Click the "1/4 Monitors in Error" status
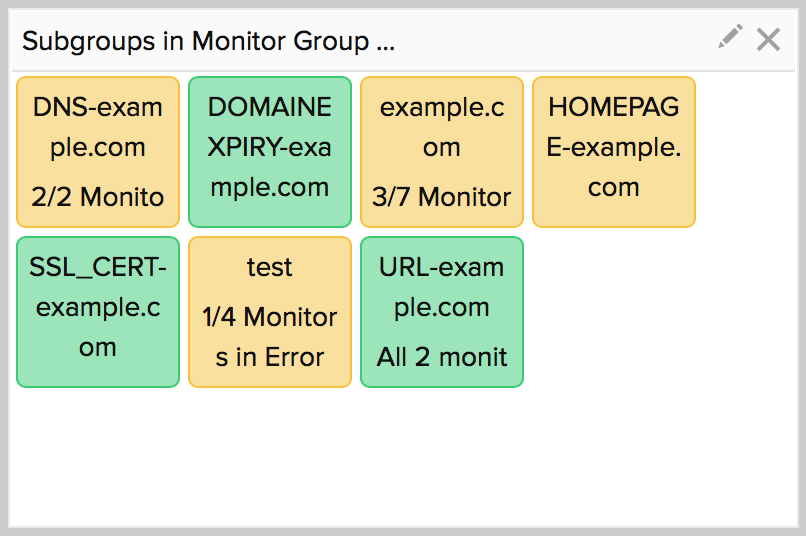The image size is (806, 536). pos(270,337)
